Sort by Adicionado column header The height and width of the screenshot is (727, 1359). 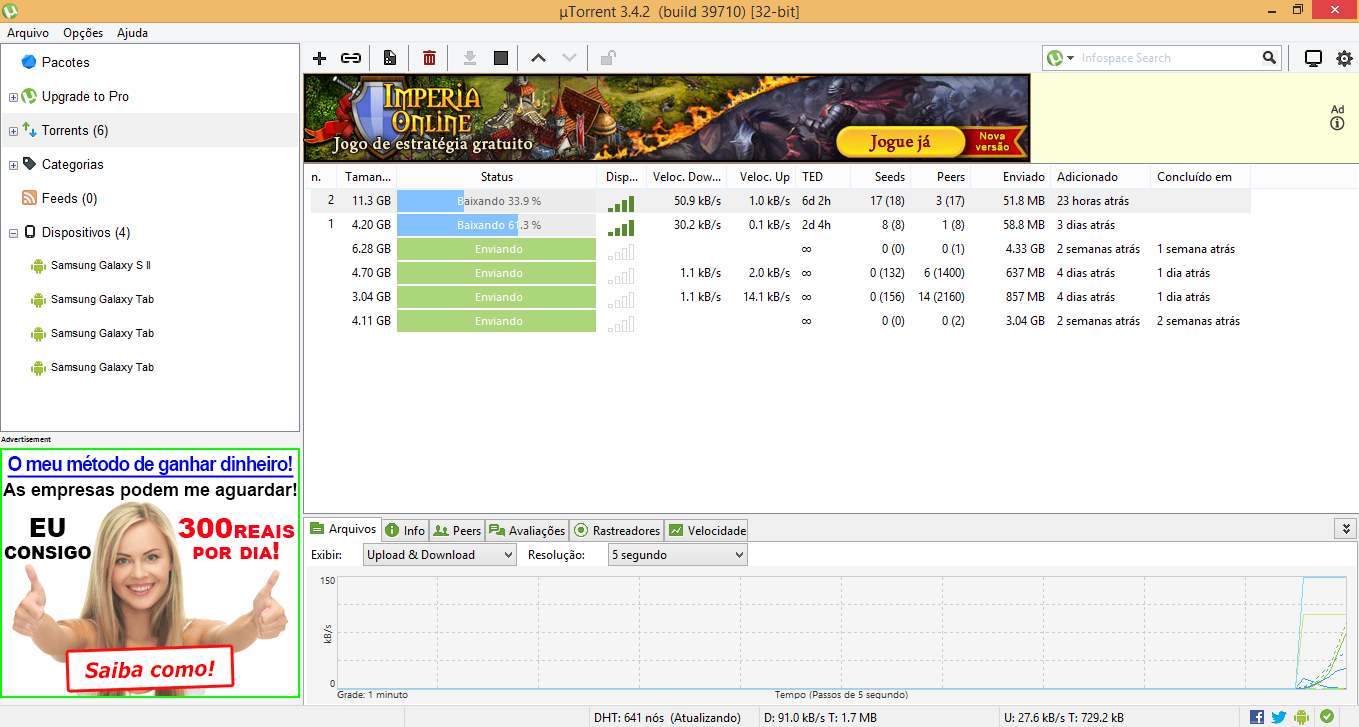tap(1100, 177)
